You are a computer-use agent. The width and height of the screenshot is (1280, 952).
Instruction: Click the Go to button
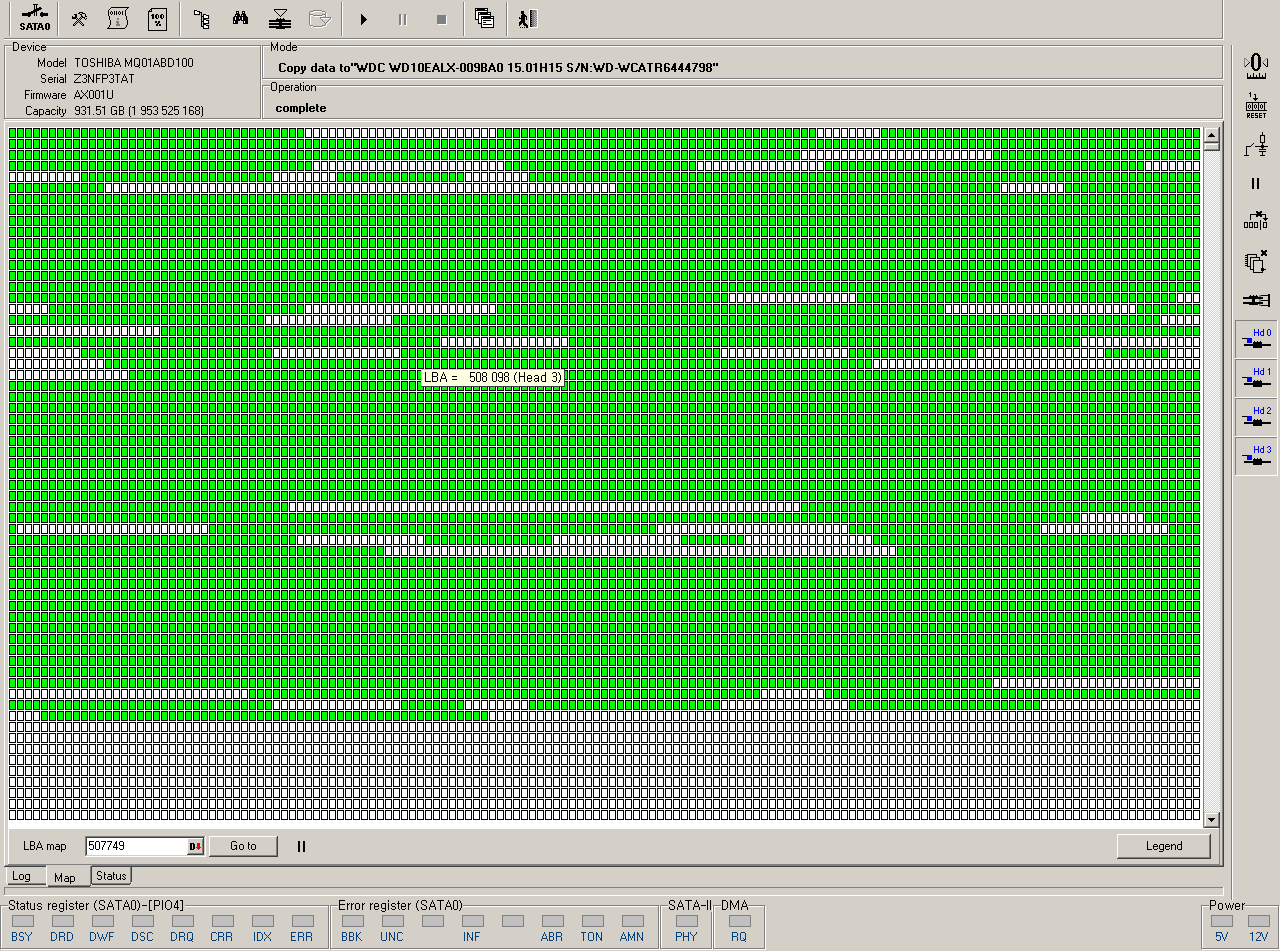pyautogui.click(x=243, y=846)
